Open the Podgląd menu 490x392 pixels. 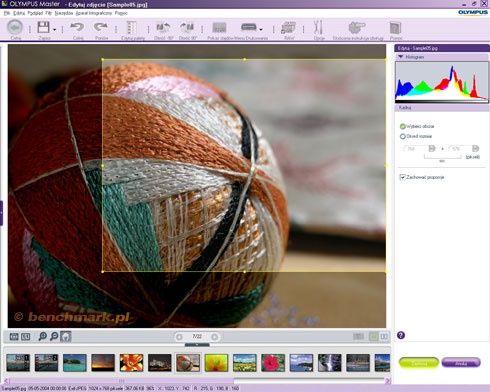(35, 13)
